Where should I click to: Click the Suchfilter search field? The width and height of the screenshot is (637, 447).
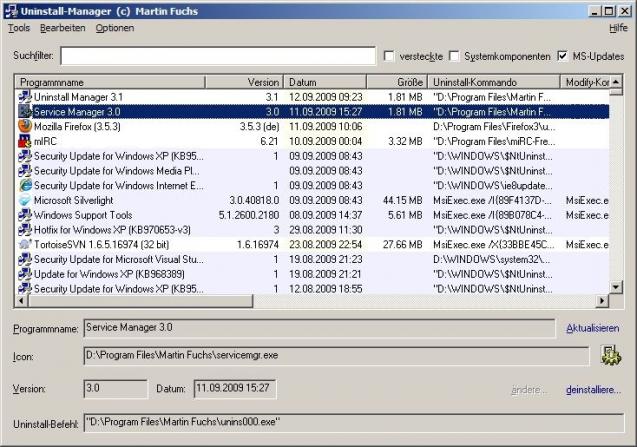218,56
